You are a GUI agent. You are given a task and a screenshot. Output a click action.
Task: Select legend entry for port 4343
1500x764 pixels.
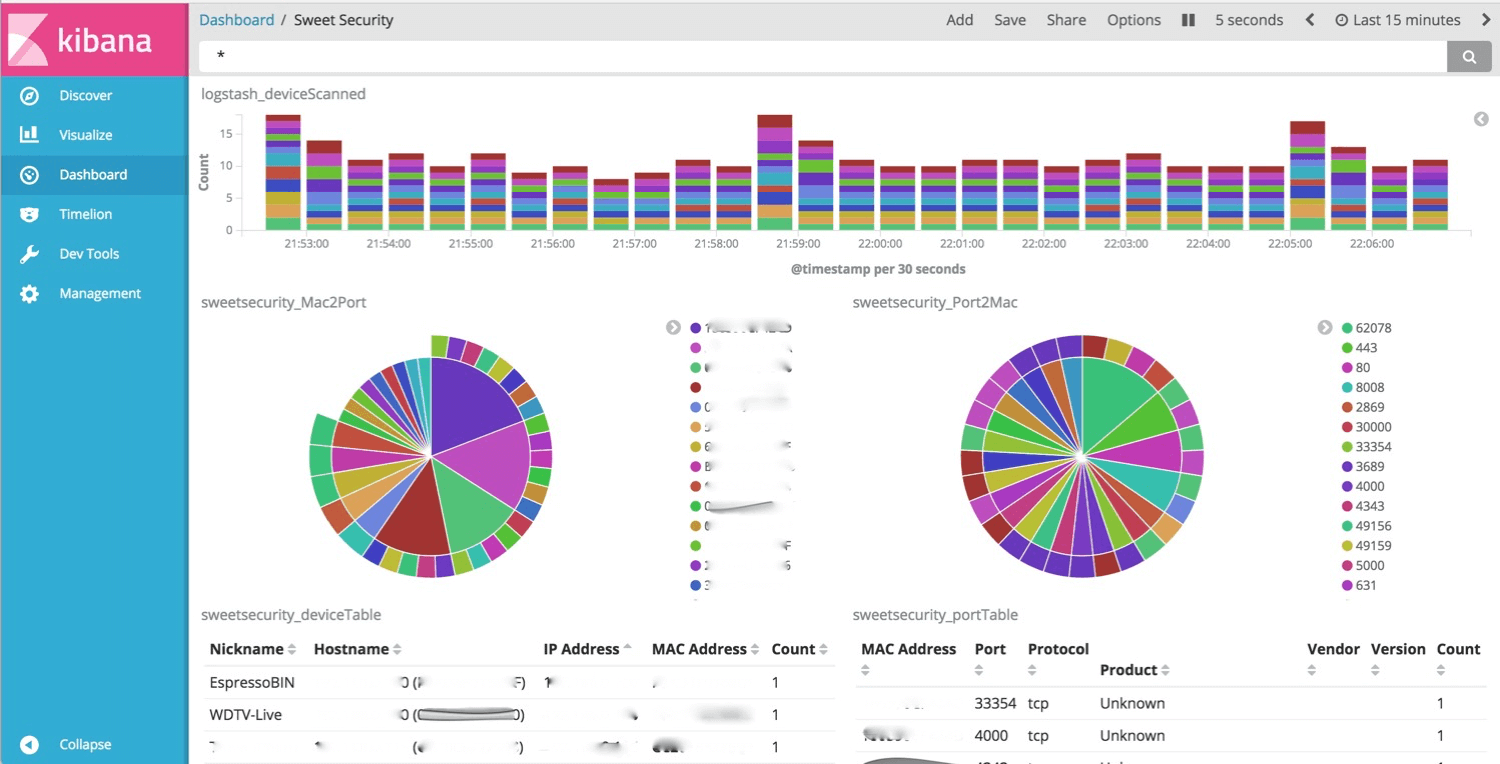point(1362,506)
